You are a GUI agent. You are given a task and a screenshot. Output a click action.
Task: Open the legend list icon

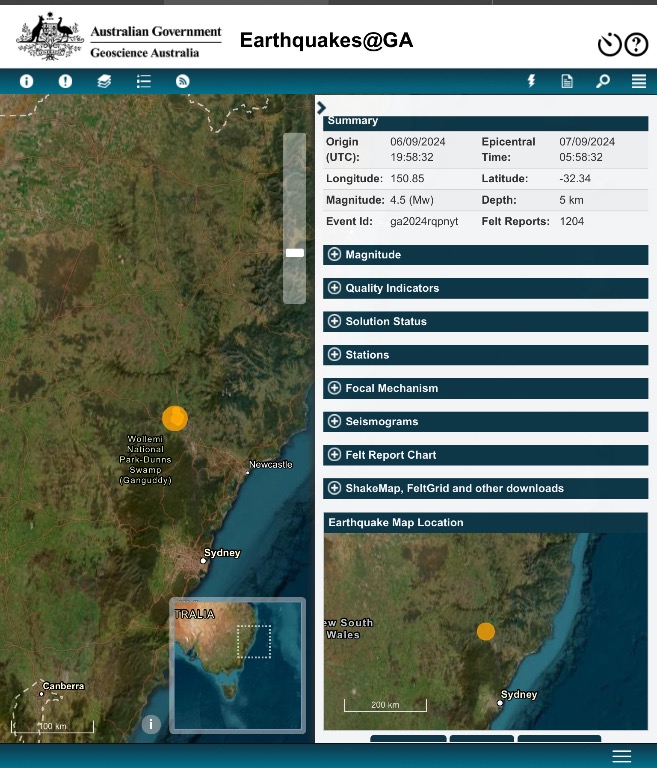click(144, 81)
